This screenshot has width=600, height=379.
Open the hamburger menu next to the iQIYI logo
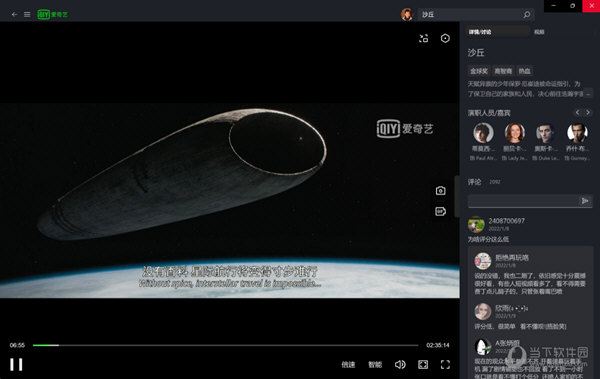click(x=27, y=15)
